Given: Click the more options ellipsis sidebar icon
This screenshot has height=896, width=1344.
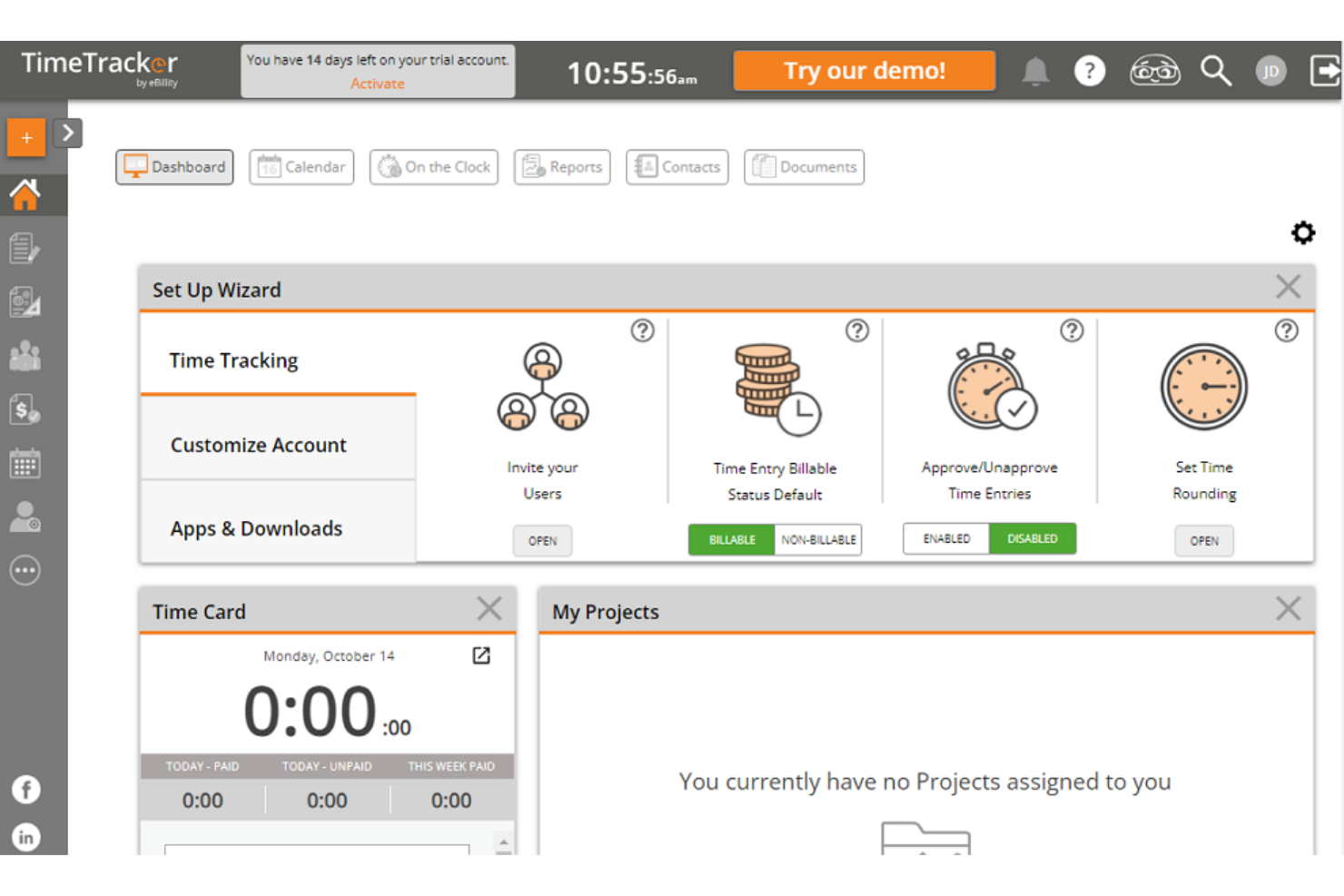Looking at the screenshot, I should (x=25, y=570).
